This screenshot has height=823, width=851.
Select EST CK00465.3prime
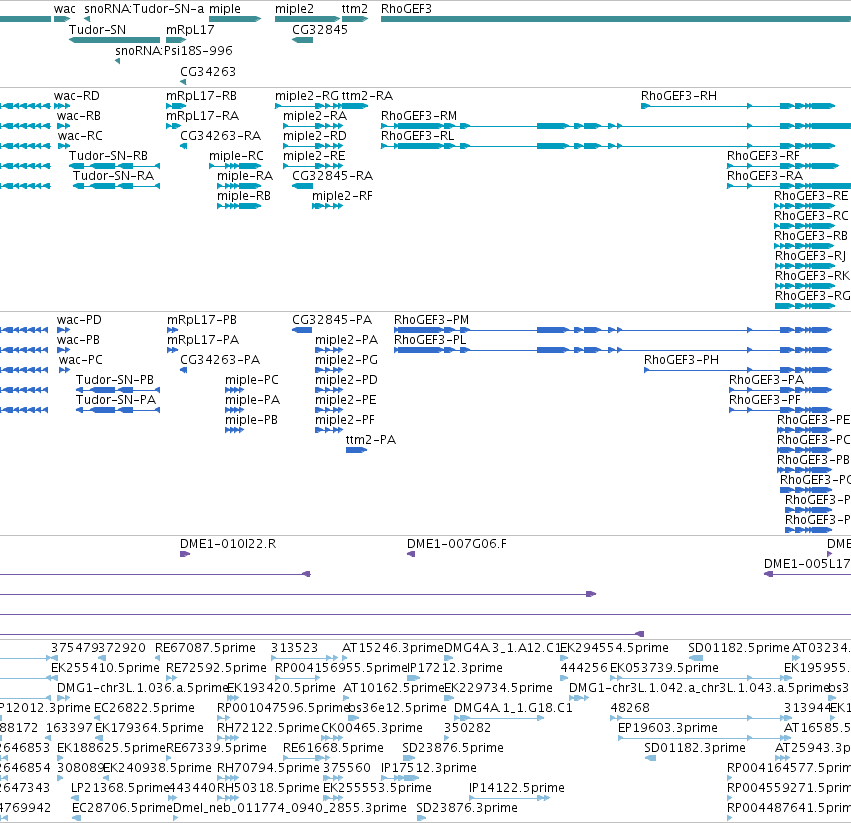pyautogui.click(x=332, y=738)
